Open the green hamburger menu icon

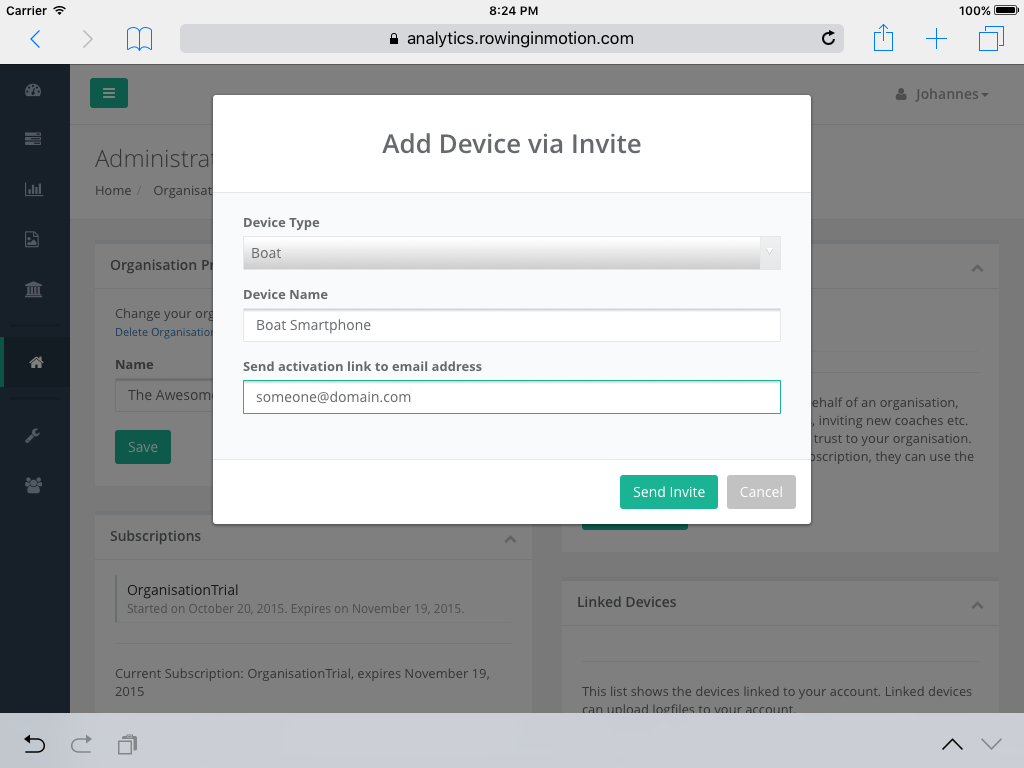tap(108, 92)
